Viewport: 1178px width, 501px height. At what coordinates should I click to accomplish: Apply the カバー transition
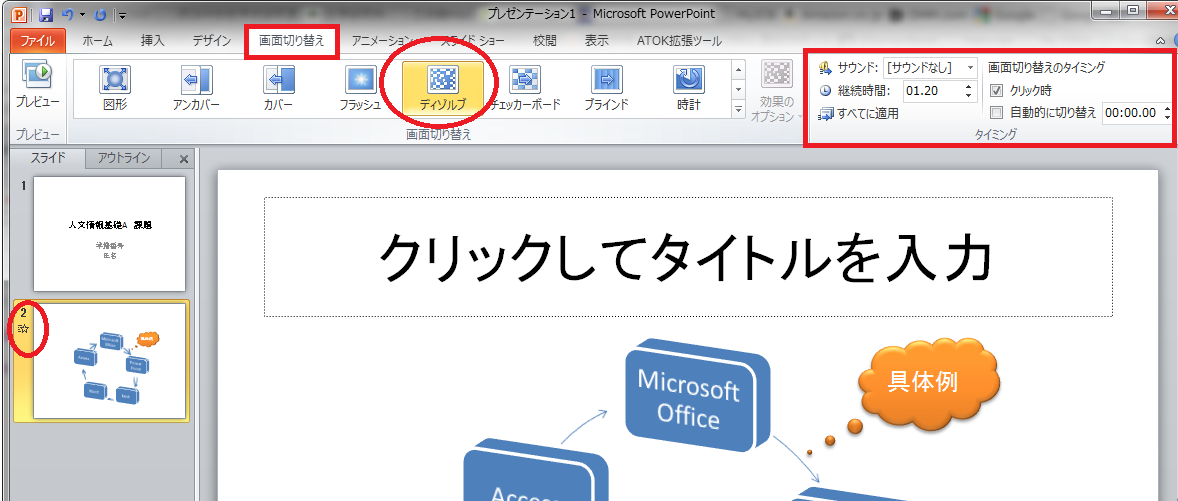(x=278, y=89)
